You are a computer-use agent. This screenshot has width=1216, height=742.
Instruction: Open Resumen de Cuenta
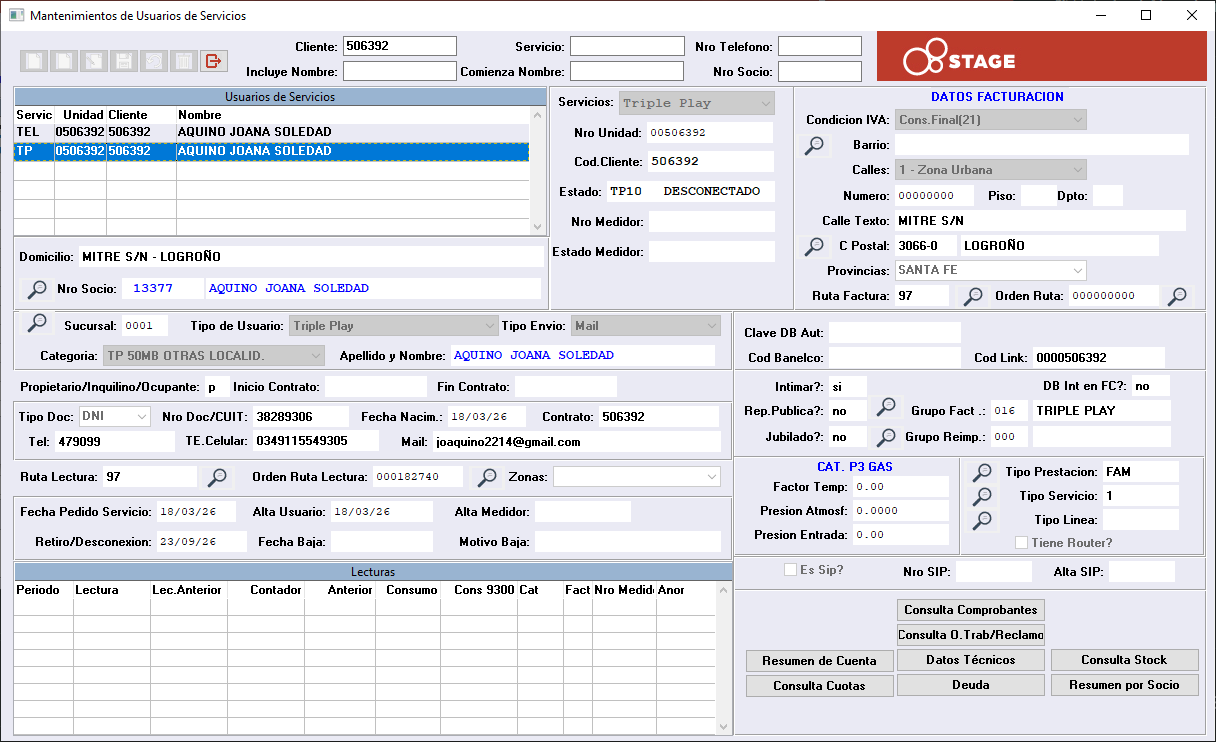(819, 661)
